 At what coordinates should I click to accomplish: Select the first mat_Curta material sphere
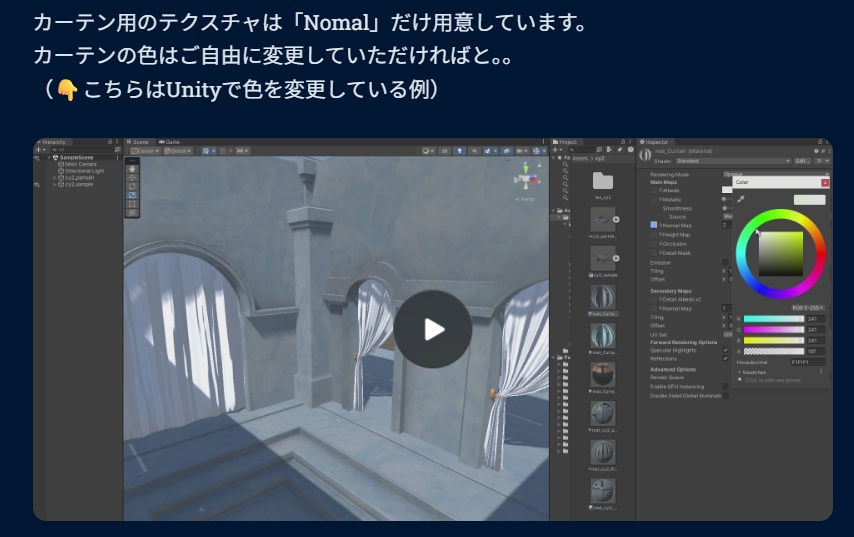[603, 297]
